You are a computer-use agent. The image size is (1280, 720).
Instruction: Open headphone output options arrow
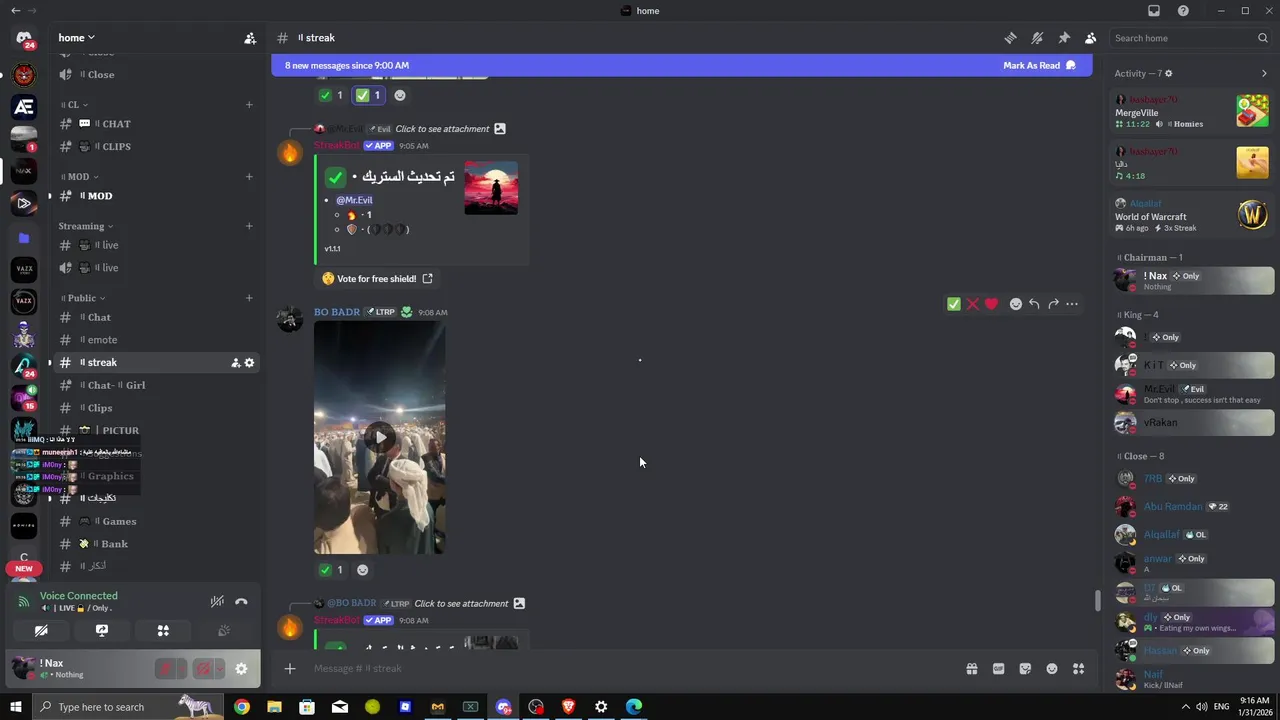pyautogui.click(x=220, y=669)
